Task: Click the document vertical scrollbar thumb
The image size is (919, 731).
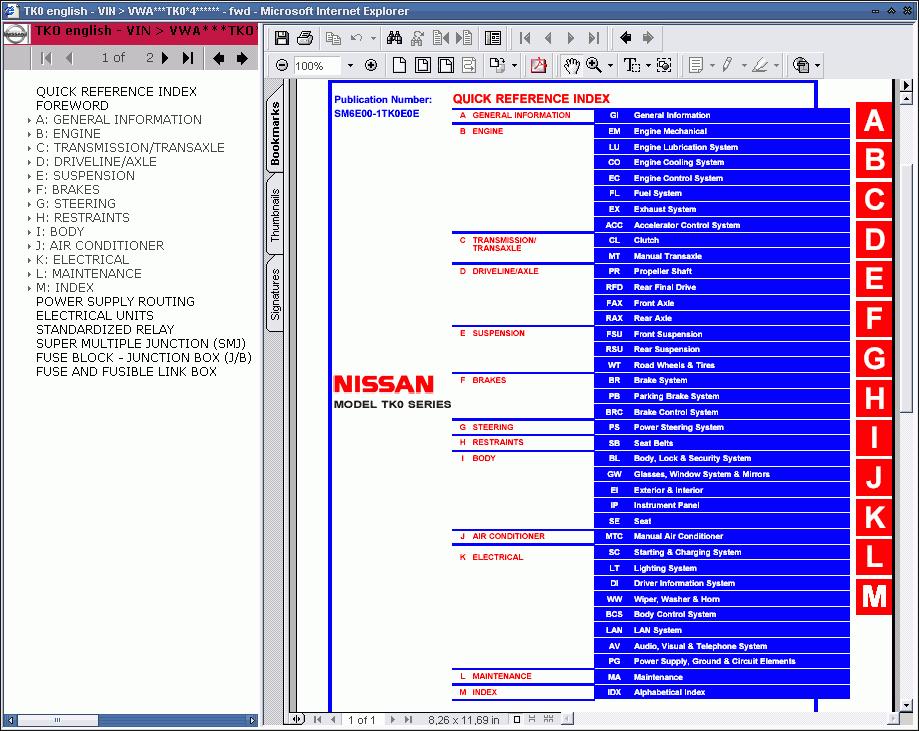Action: pos(906,288)
